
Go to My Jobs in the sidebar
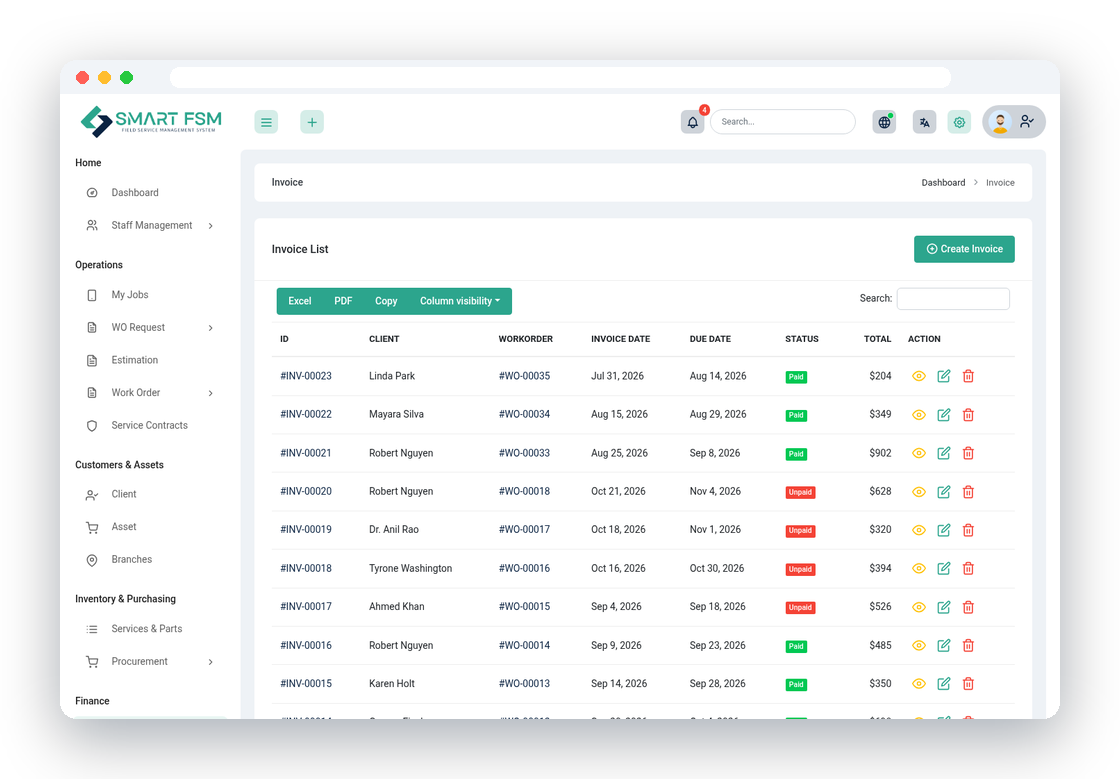click(130, 295)
